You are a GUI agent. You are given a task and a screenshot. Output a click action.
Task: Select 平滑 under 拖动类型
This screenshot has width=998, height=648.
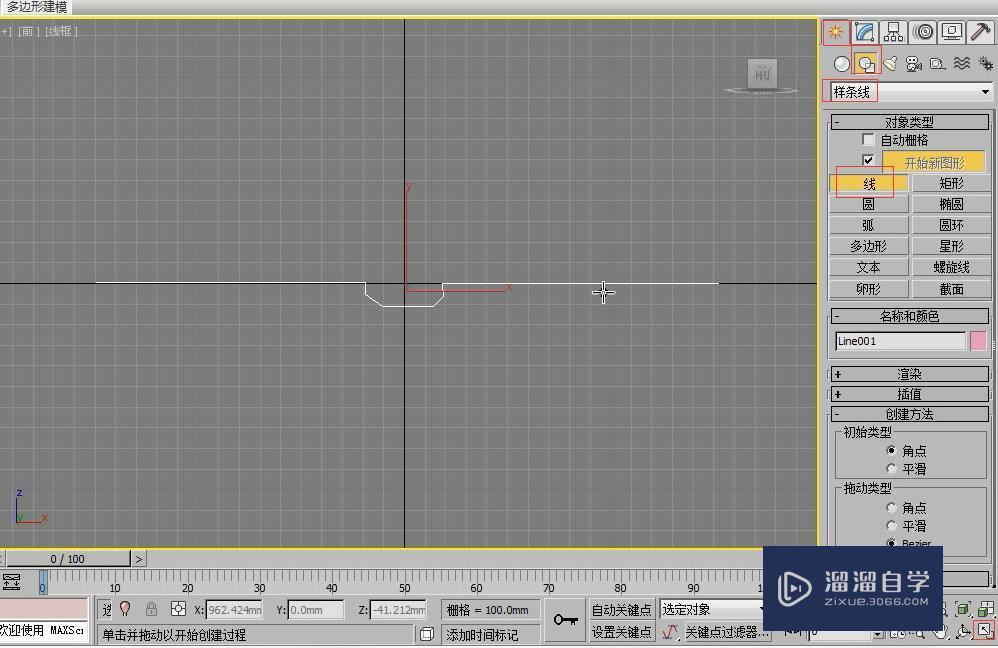(891, 526)
